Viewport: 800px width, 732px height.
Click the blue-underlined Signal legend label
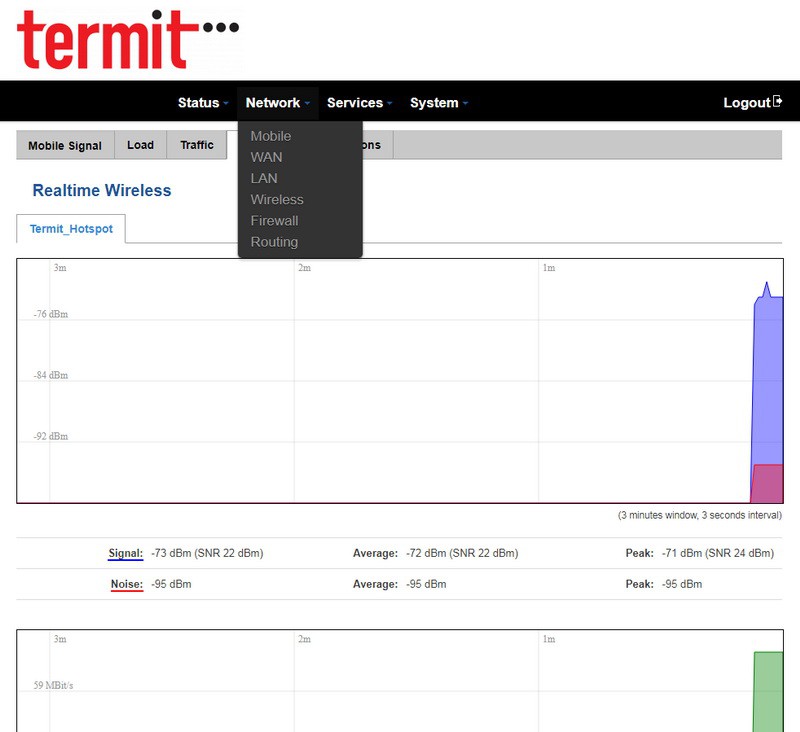tap(126, 553)
